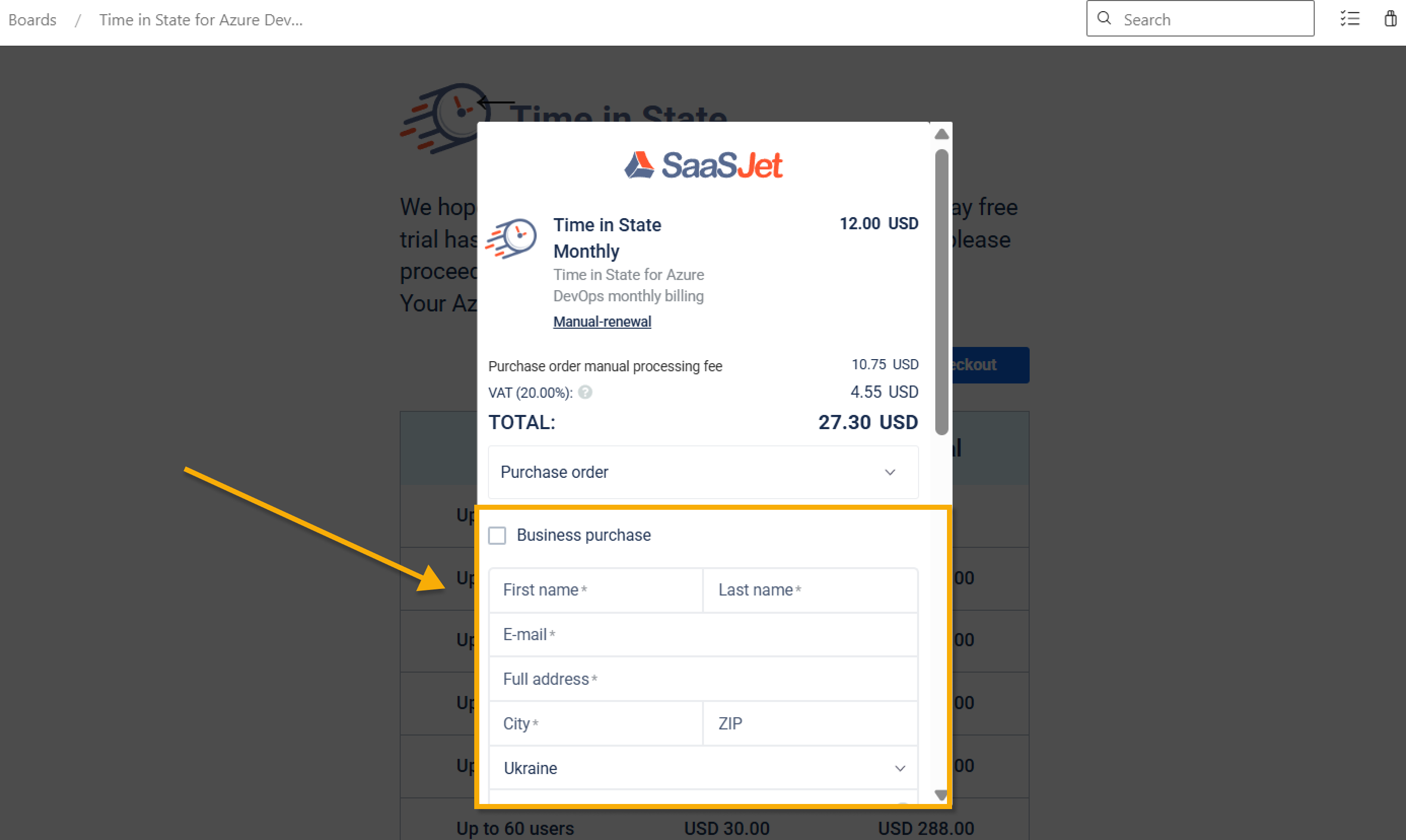Open the task list icon in header
Image resolution: width=1406 pixels, height=840 pixels.
1349,19
